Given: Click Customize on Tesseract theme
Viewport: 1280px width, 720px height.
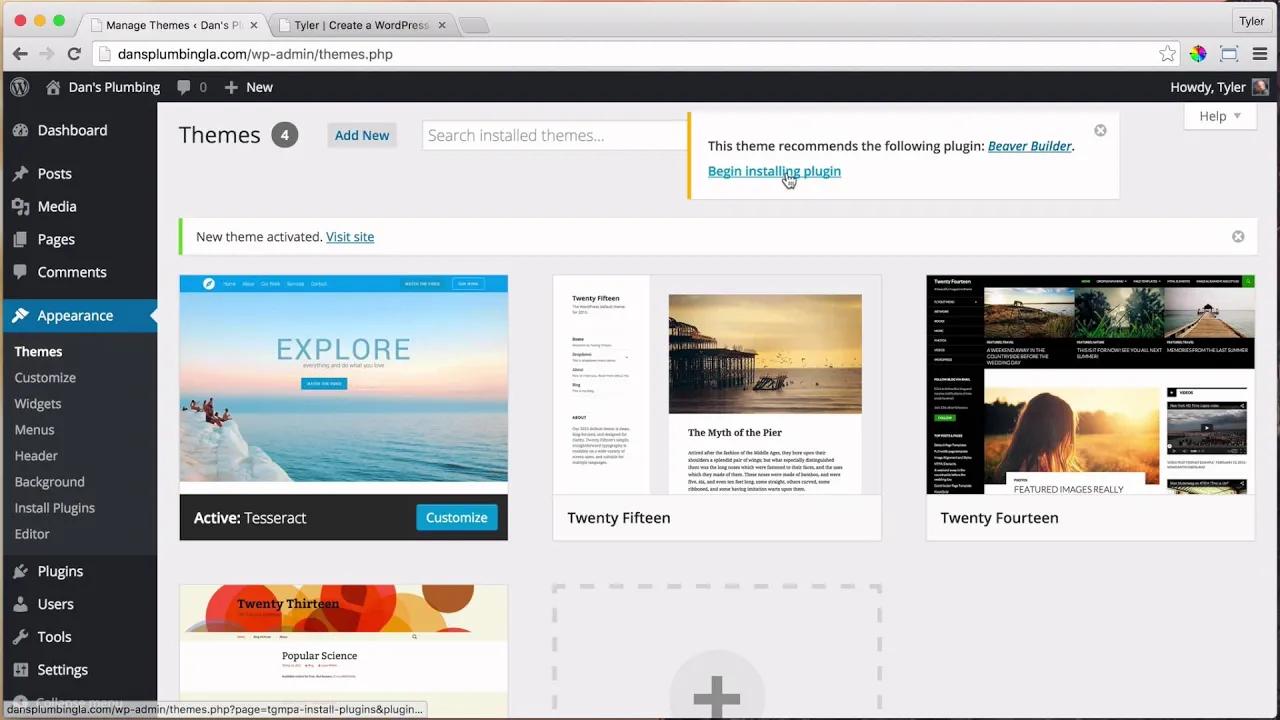Looking at the screenshot, I should (x=456, y=517).
